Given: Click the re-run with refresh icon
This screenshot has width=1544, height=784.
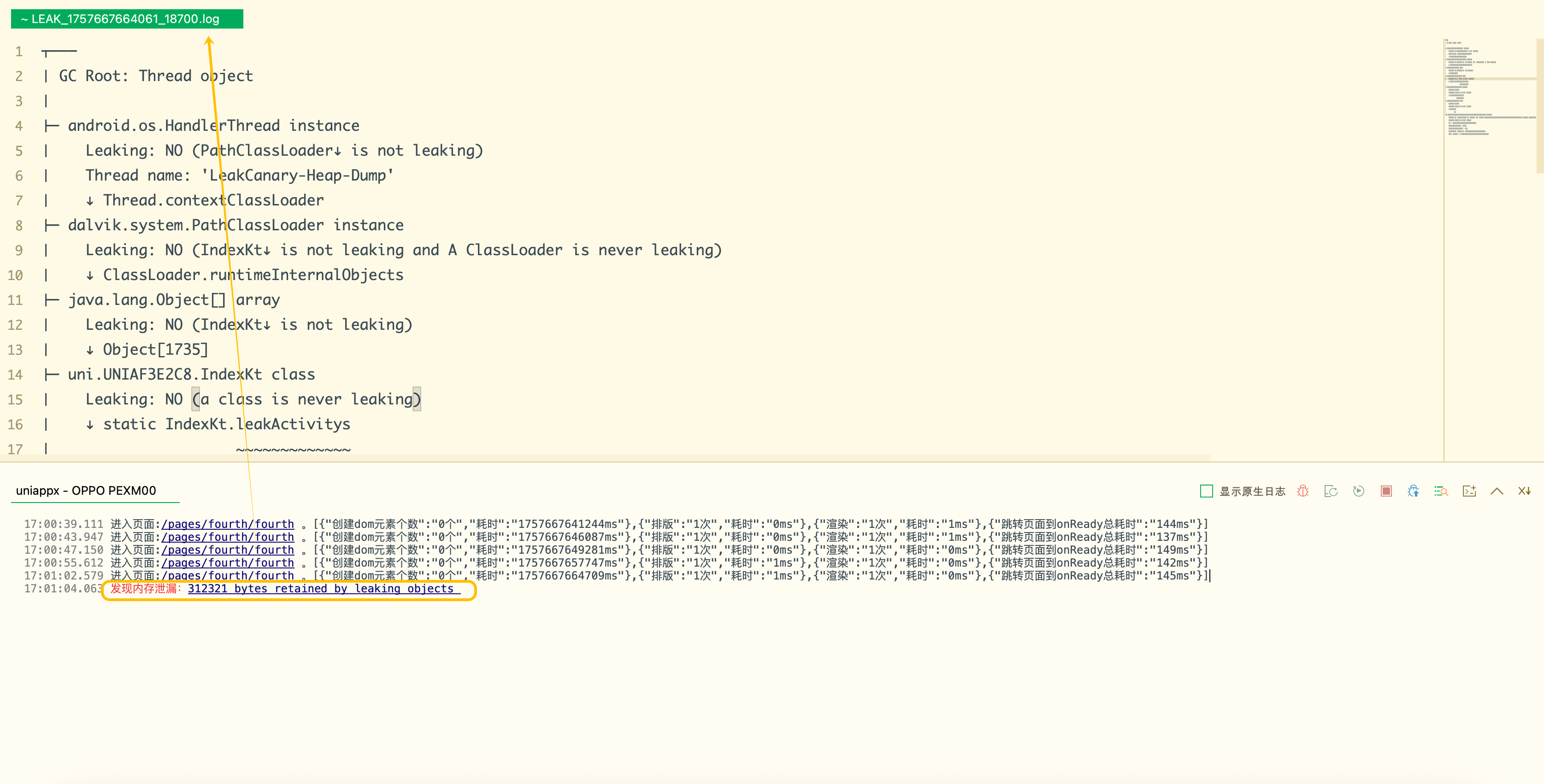Looking at the screenshot, I should tap(1331, 491).
